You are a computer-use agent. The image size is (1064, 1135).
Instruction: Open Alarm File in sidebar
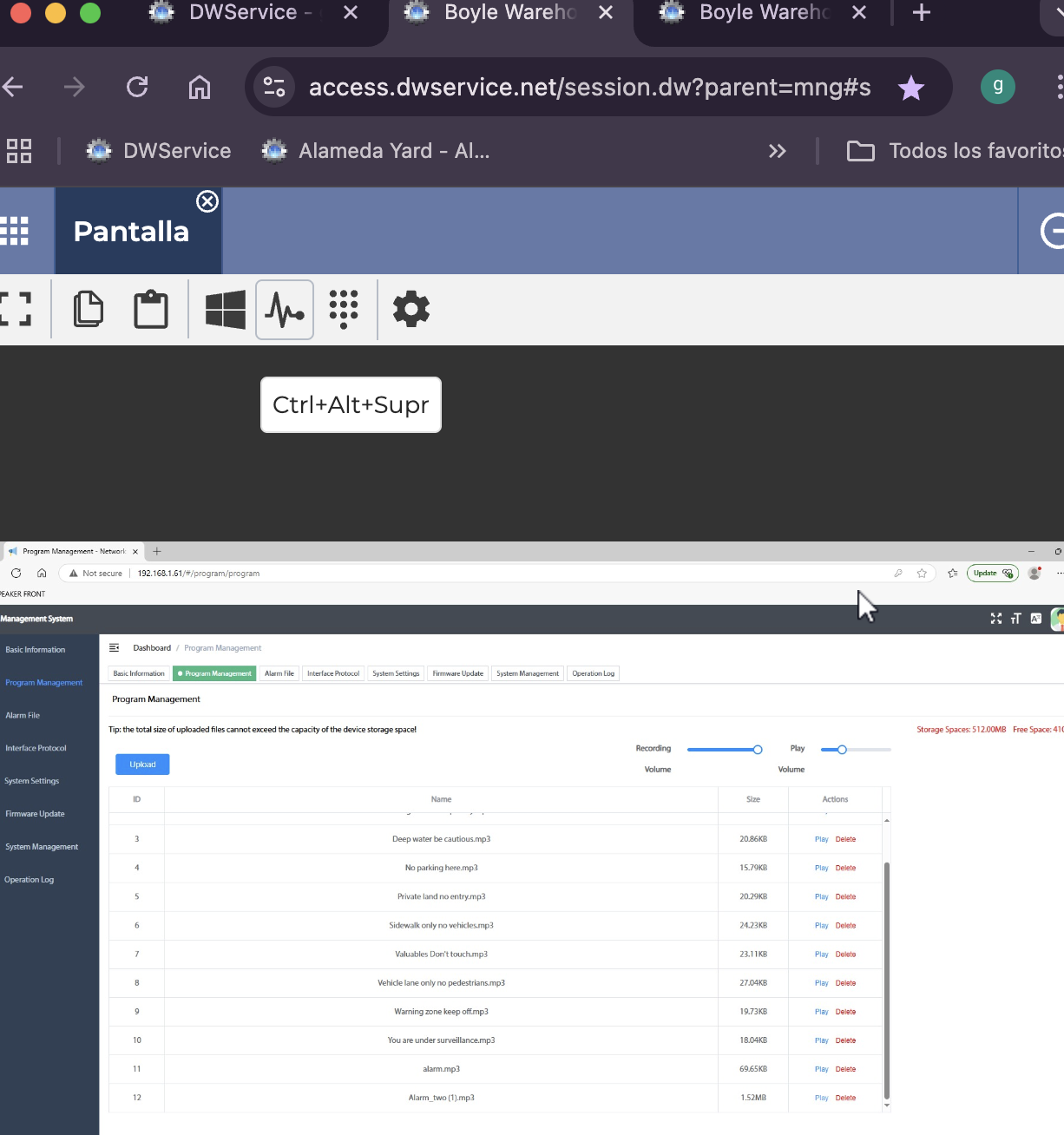[23, 716]
